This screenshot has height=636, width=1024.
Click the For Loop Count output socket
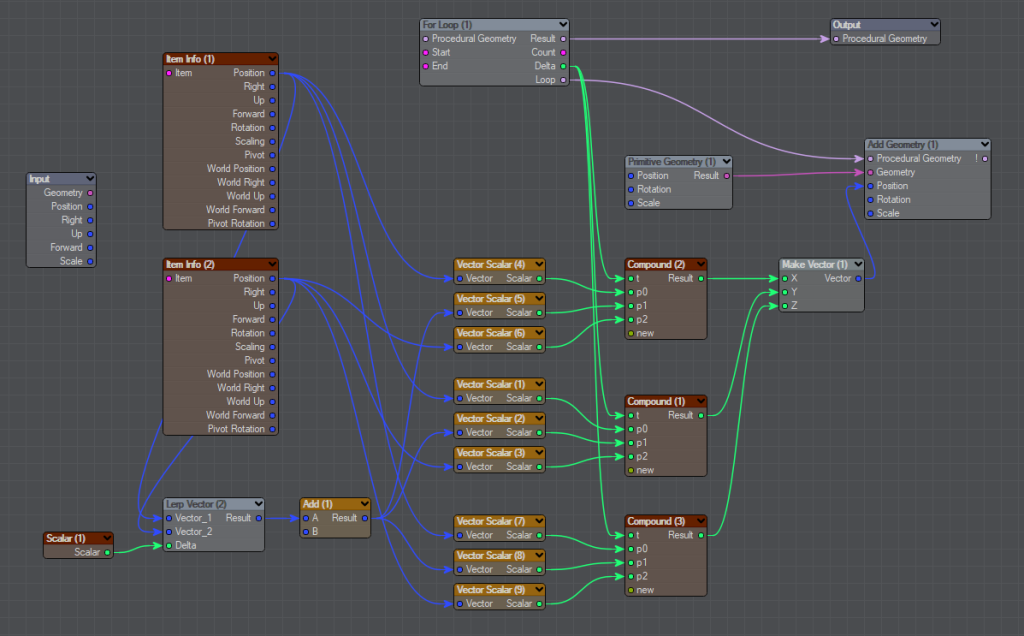563,53
